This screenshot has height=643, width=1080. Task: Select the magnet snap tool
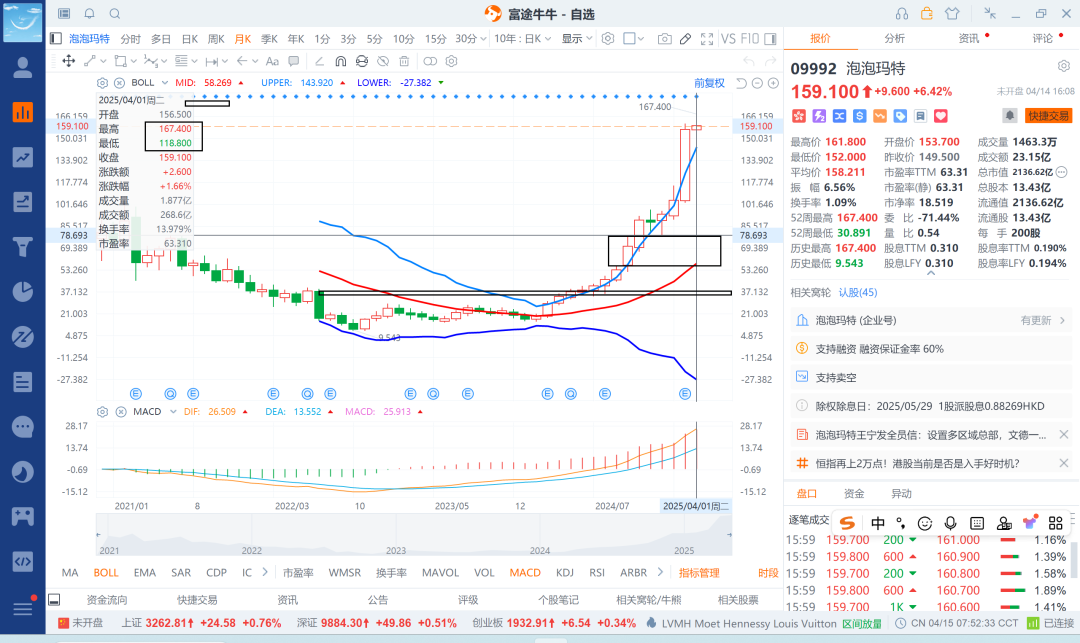pyautogui.click(x=340, y=61)
